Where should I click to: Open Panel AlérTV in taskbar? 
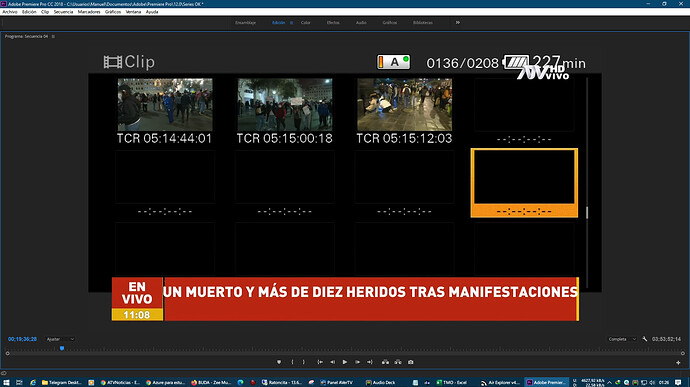click(336, 383)
